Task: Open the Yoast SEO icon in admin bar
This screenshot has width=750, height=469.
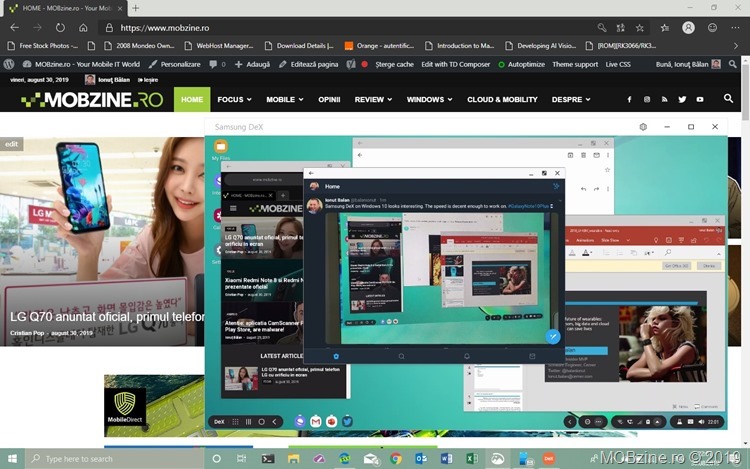Action: tap(351, 64)
